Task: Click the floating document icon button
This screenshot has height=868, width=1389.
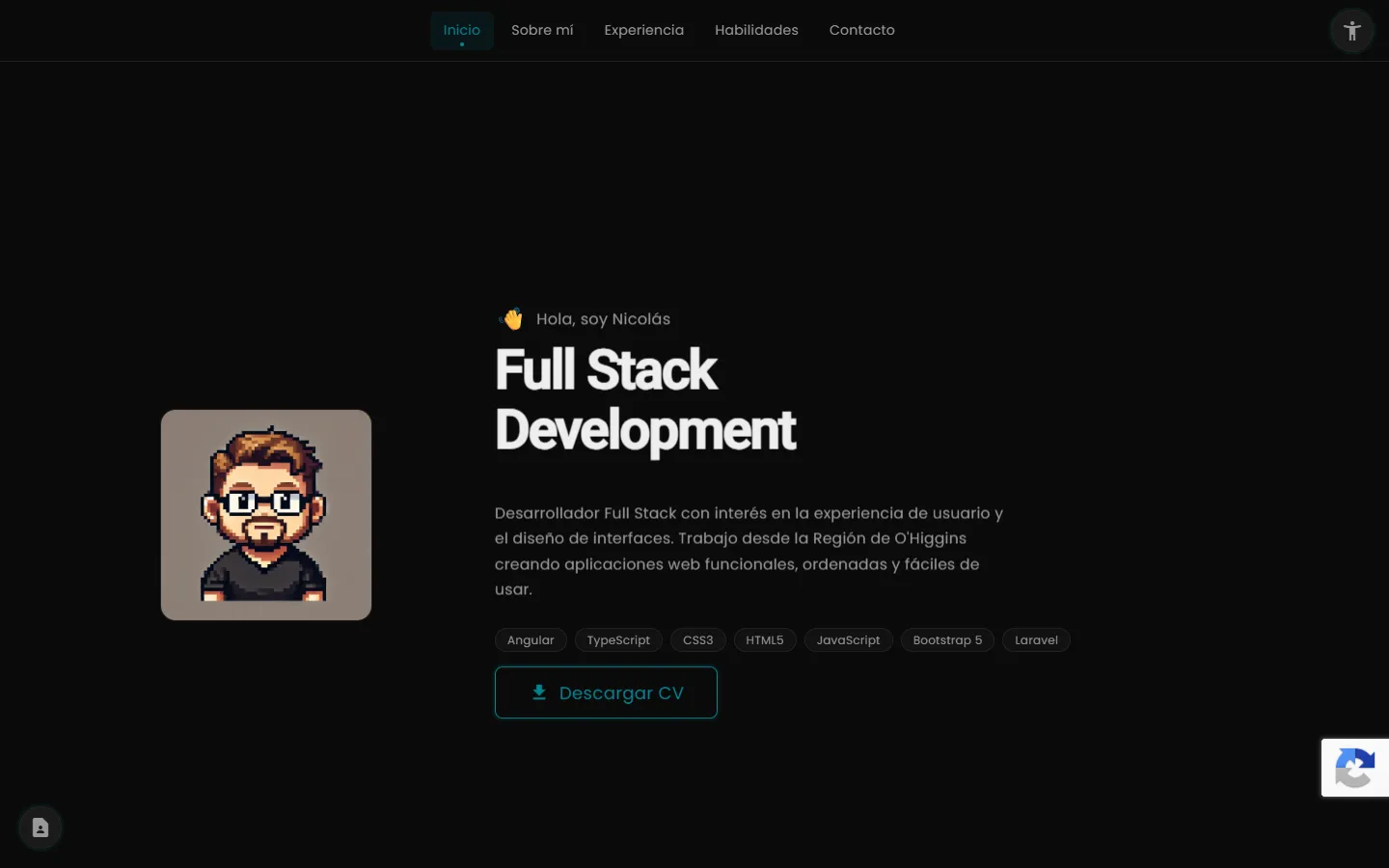Action: [x=41, y=827]
